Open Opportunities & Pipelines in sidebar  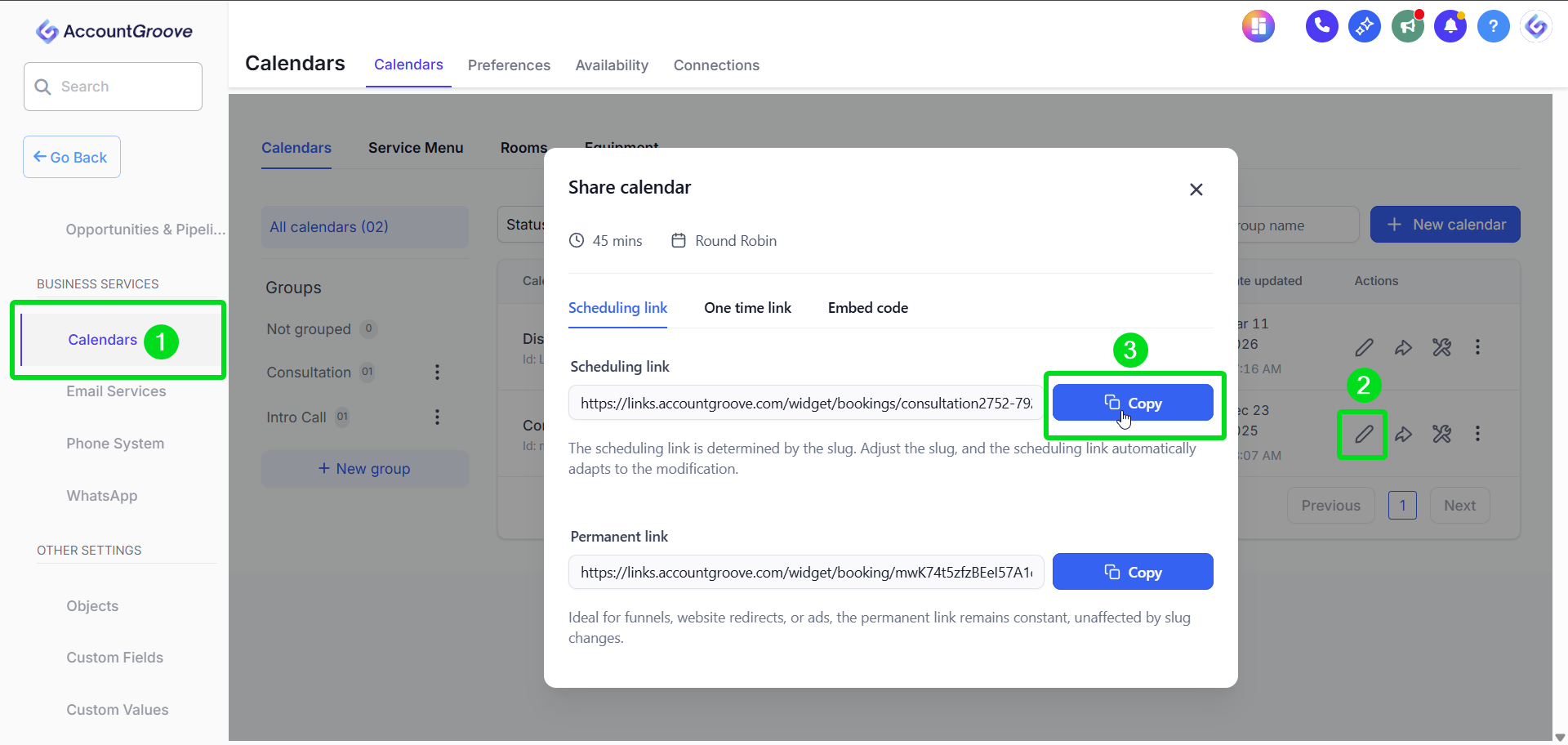[145, 230]
